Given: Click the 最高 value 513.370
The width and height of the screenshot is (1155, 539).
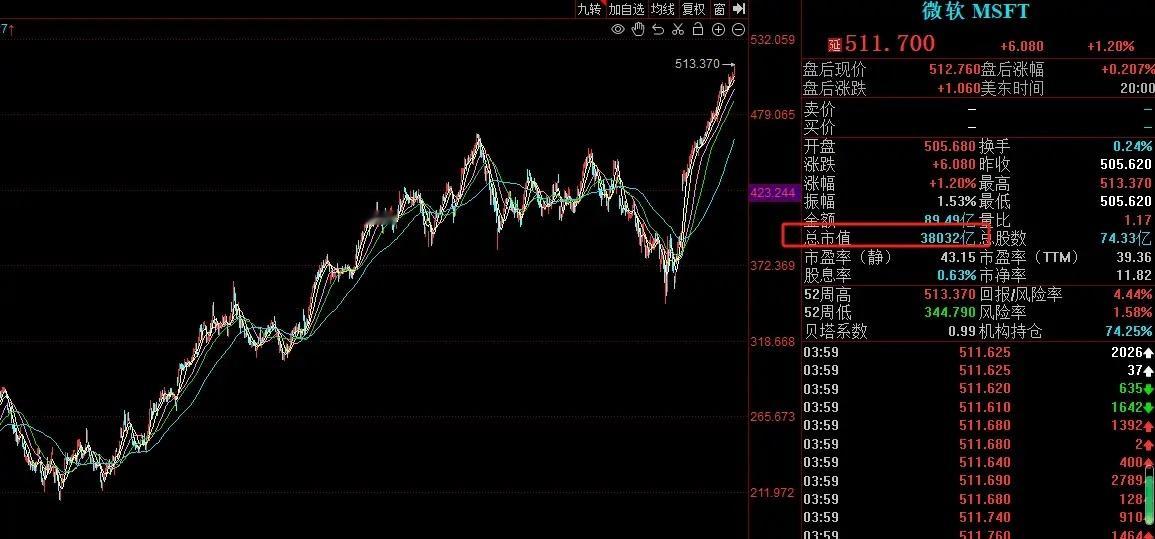Looking at the screenshot, I should click(x=1126, y=183).
